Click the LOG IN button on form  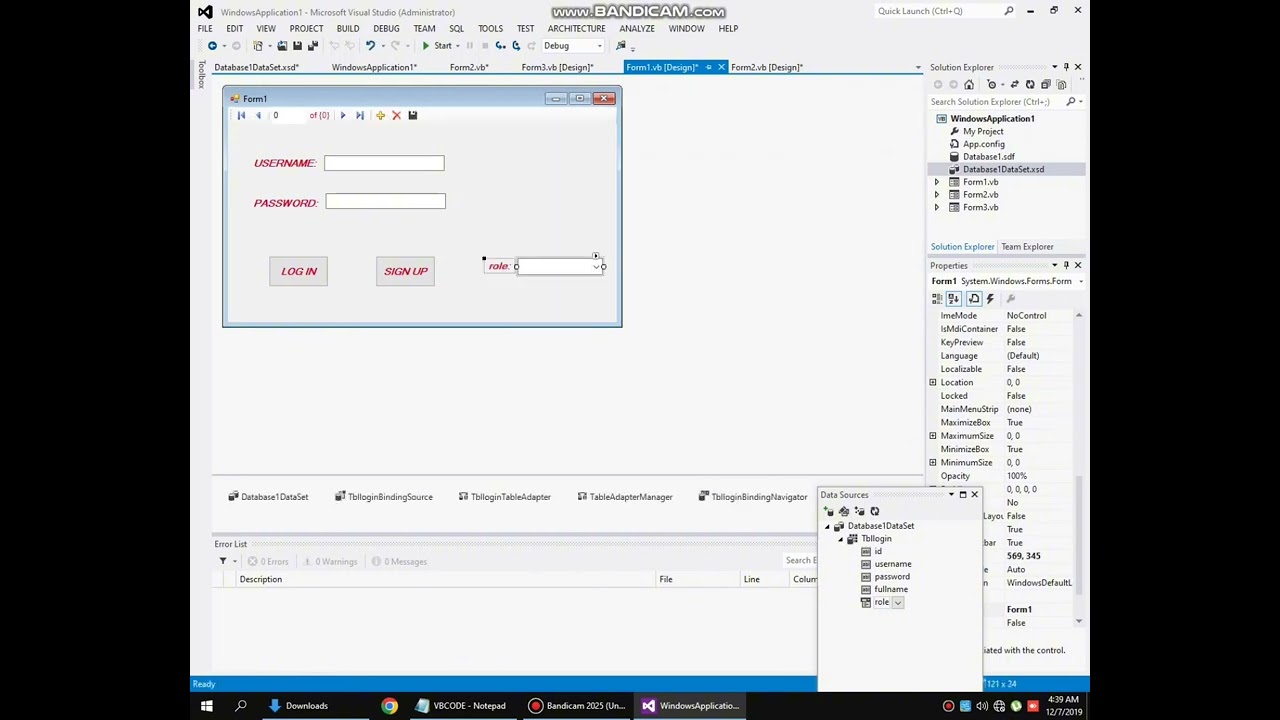pyautogui.click(x=298, y=271)
